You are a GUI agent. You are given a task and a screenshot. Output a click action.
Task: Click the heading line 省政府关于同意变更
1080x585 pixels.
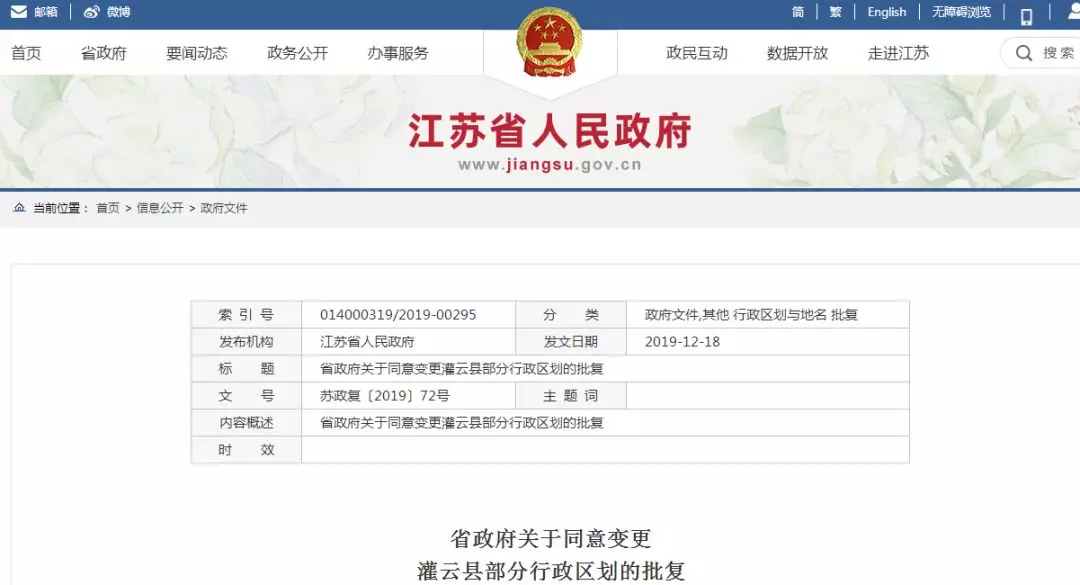pyautogui.click(x=550, y=538)
